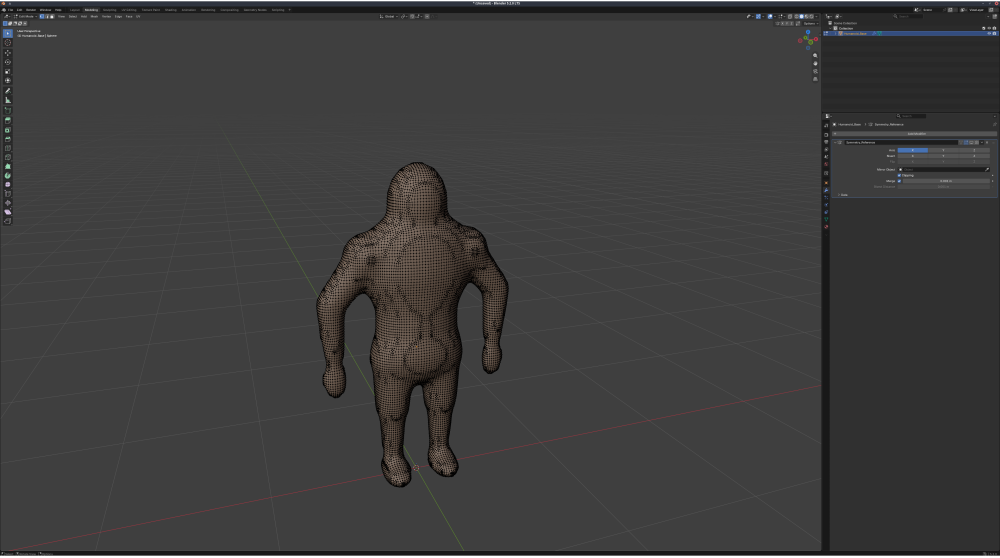The image size is (1000, 558).
Task: Hide Humanoid_Base with outliner eye icon
Action: tap(989, 33)
